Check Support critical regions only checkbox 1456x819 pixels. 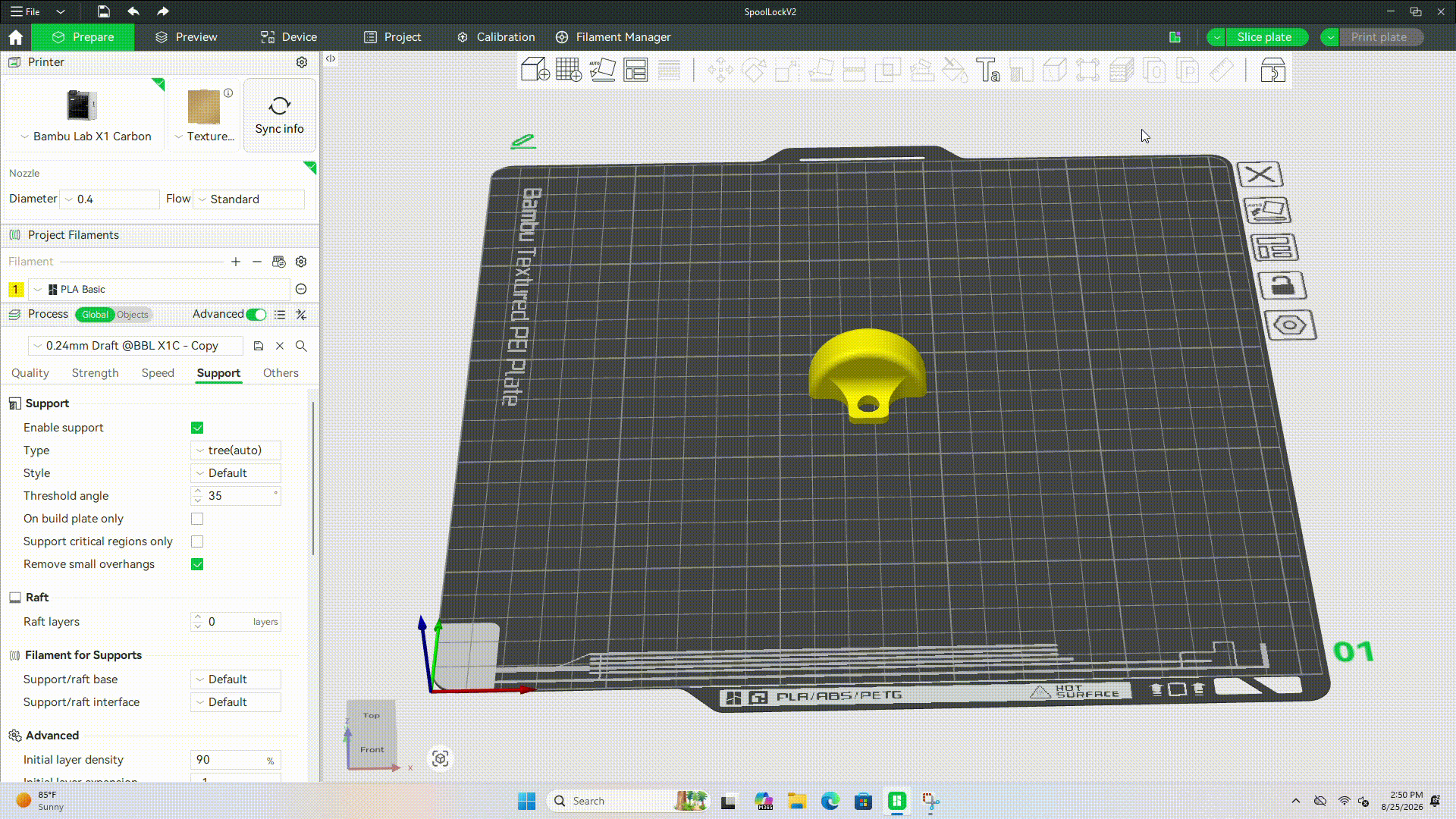click(x=197, y=541)
